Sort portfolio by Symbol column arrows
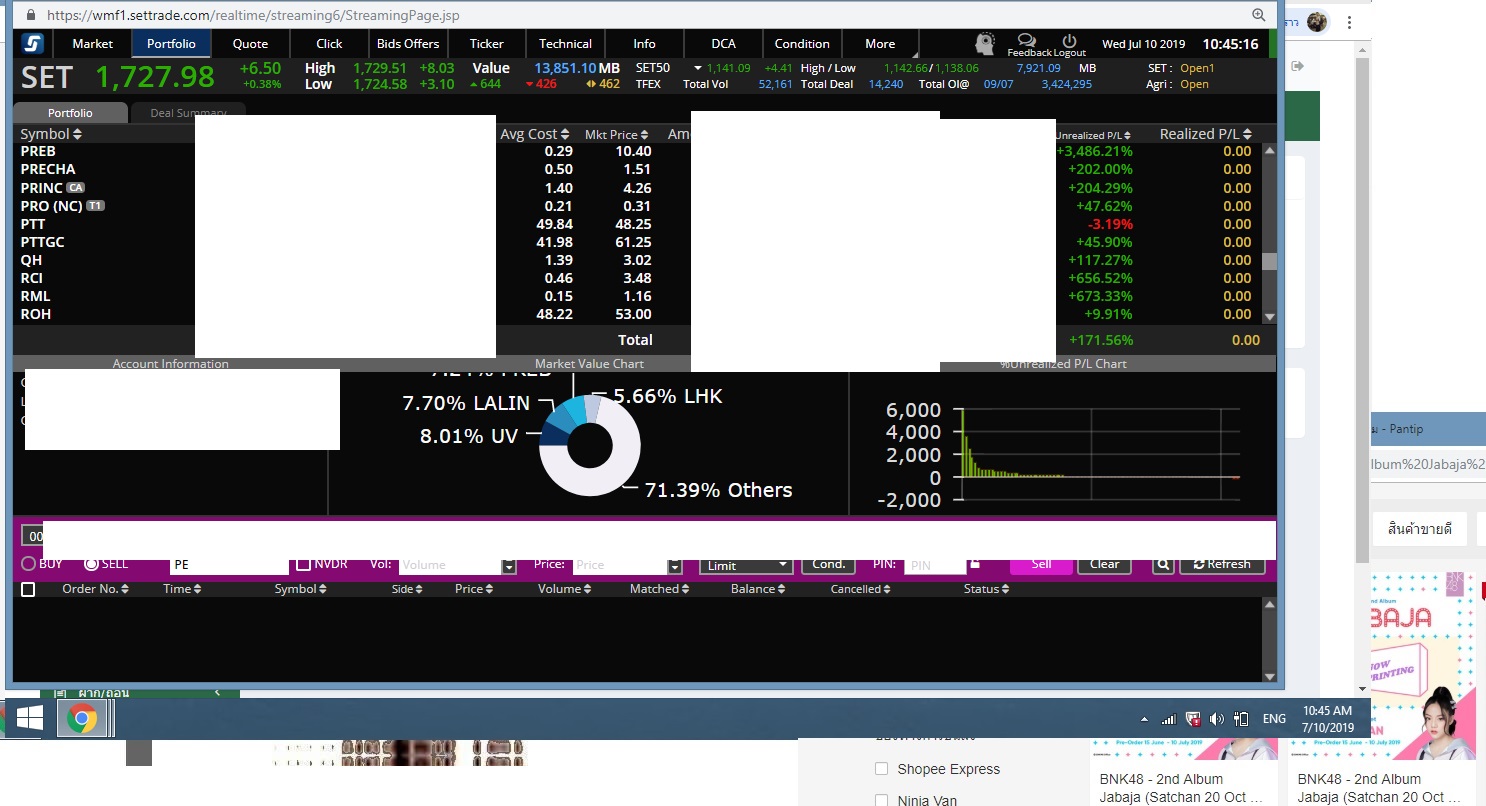The height and width of the screenshot is (806, 1486). [x=77, y=134]
